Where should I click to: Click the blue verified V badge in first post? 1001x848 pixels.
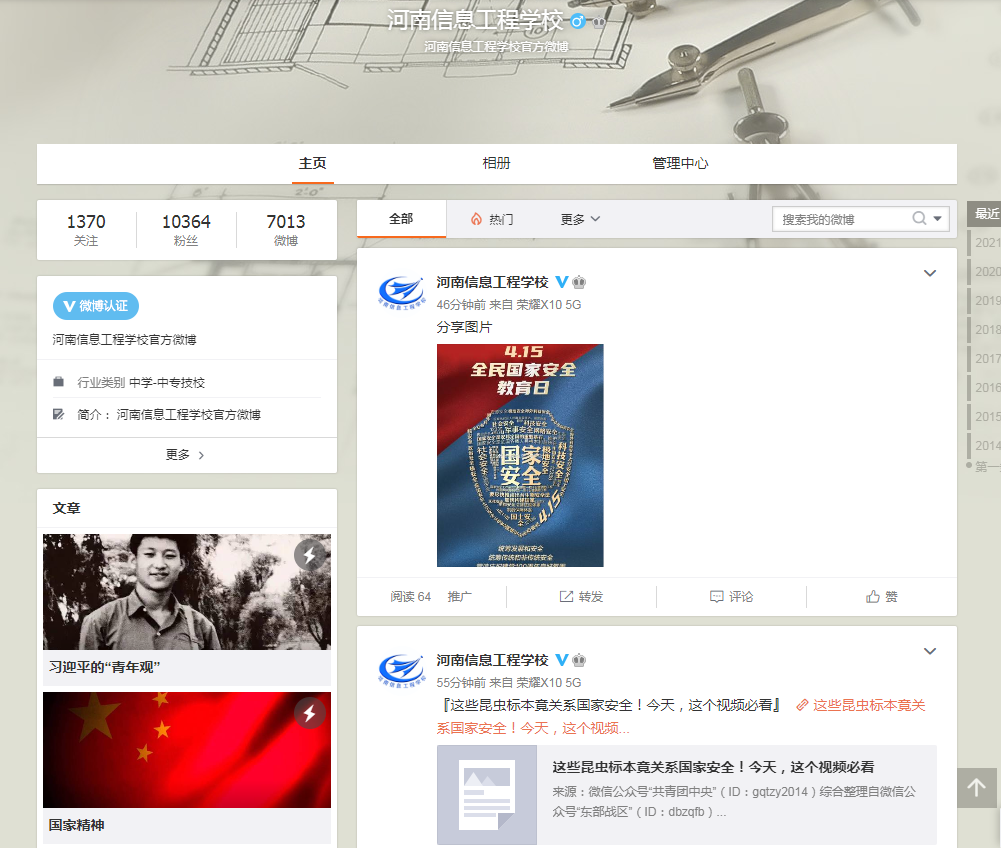tap(562, 282)
